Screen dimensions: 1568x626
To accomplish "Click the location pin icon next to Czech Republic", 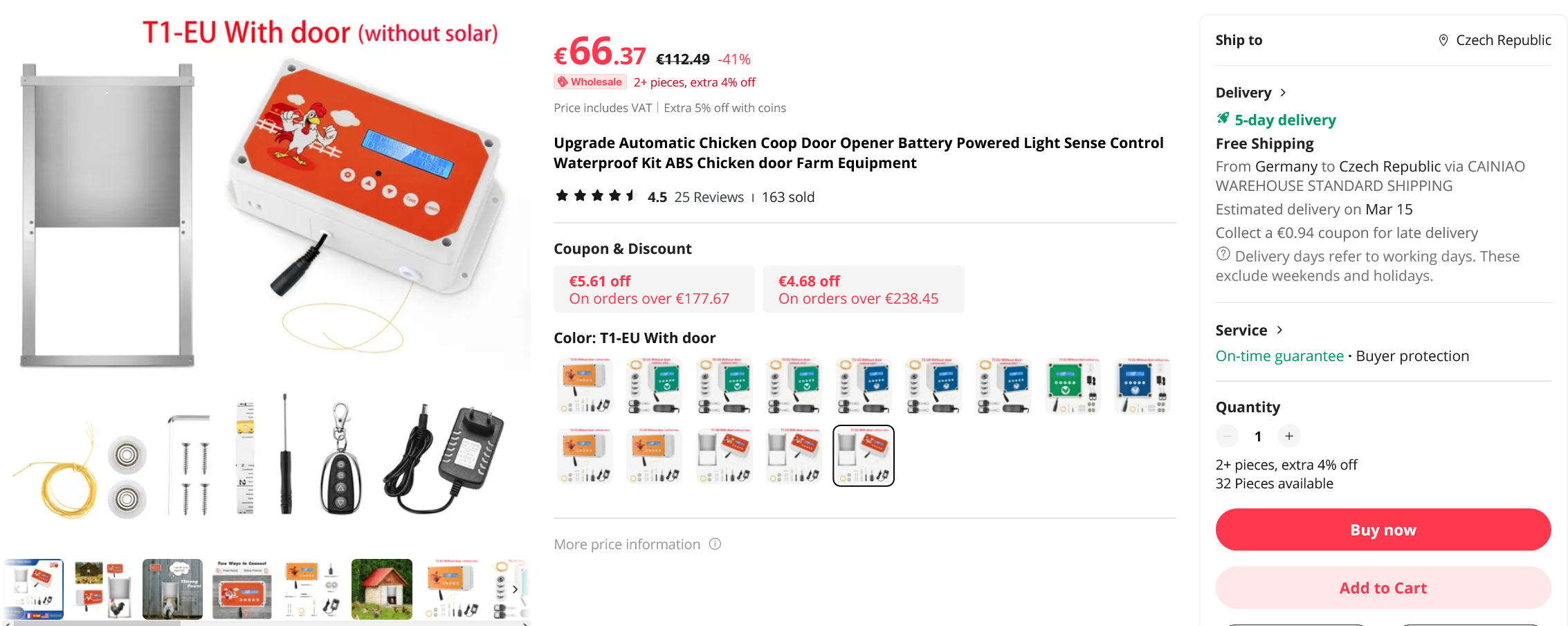I will click(1443, 40).
